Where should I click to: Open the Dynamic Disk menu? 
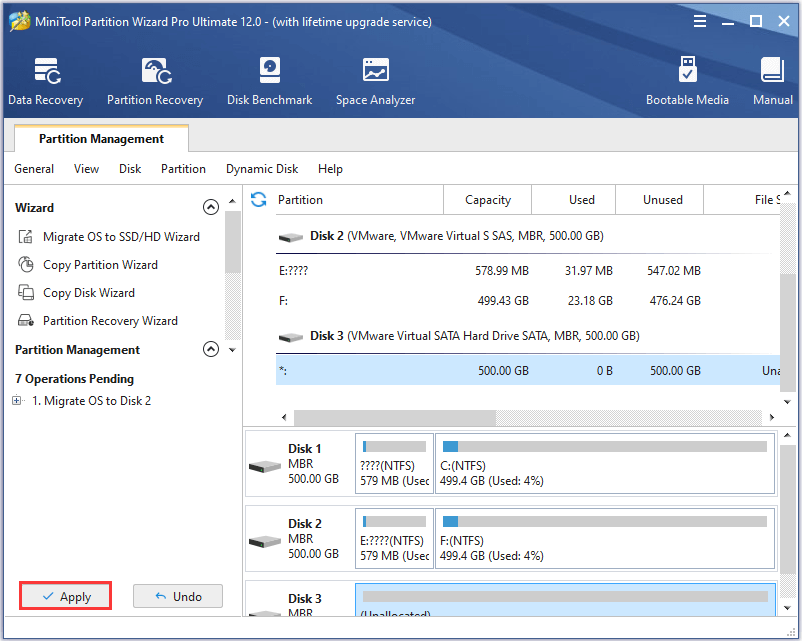[x=262, y=169]
